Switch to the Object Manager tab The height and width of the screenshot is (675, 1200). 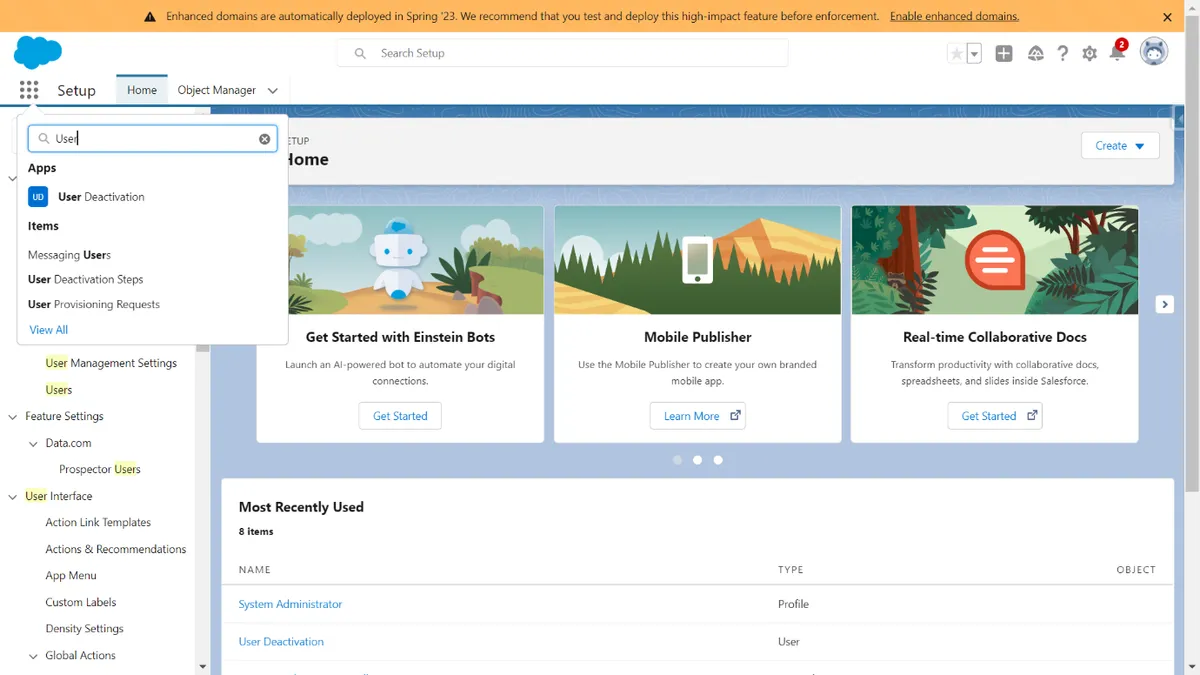point(217,90)
